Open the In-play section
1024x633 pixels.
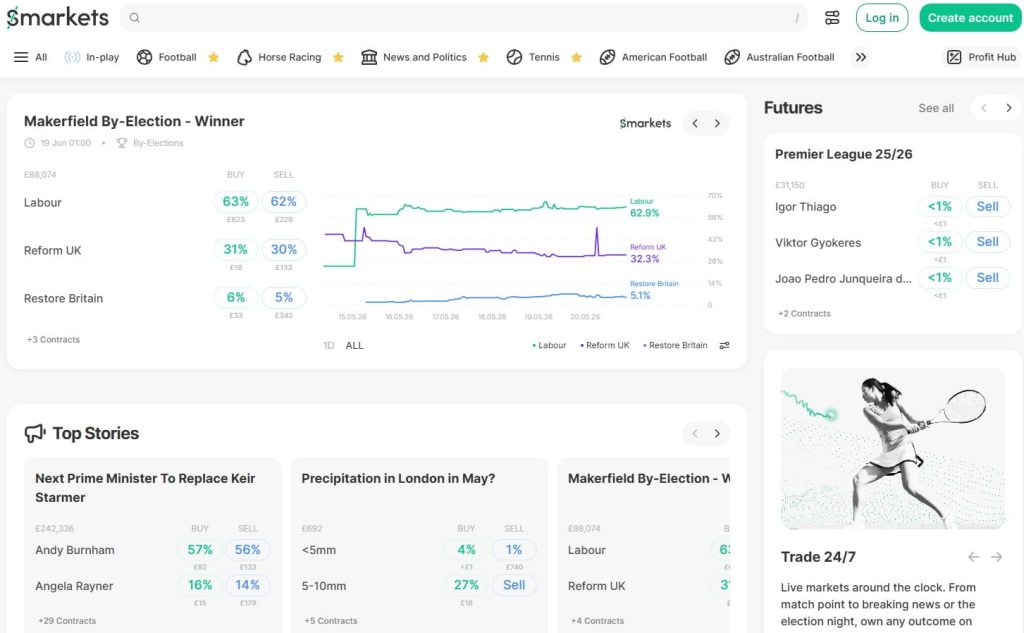[92, 57]
